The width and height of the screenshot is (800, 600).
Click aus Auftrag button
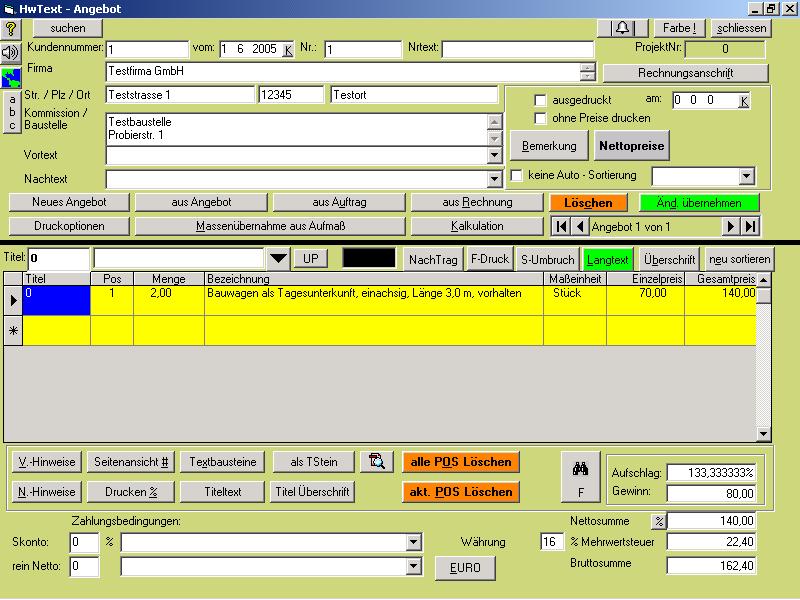click(x=339, y=202)
